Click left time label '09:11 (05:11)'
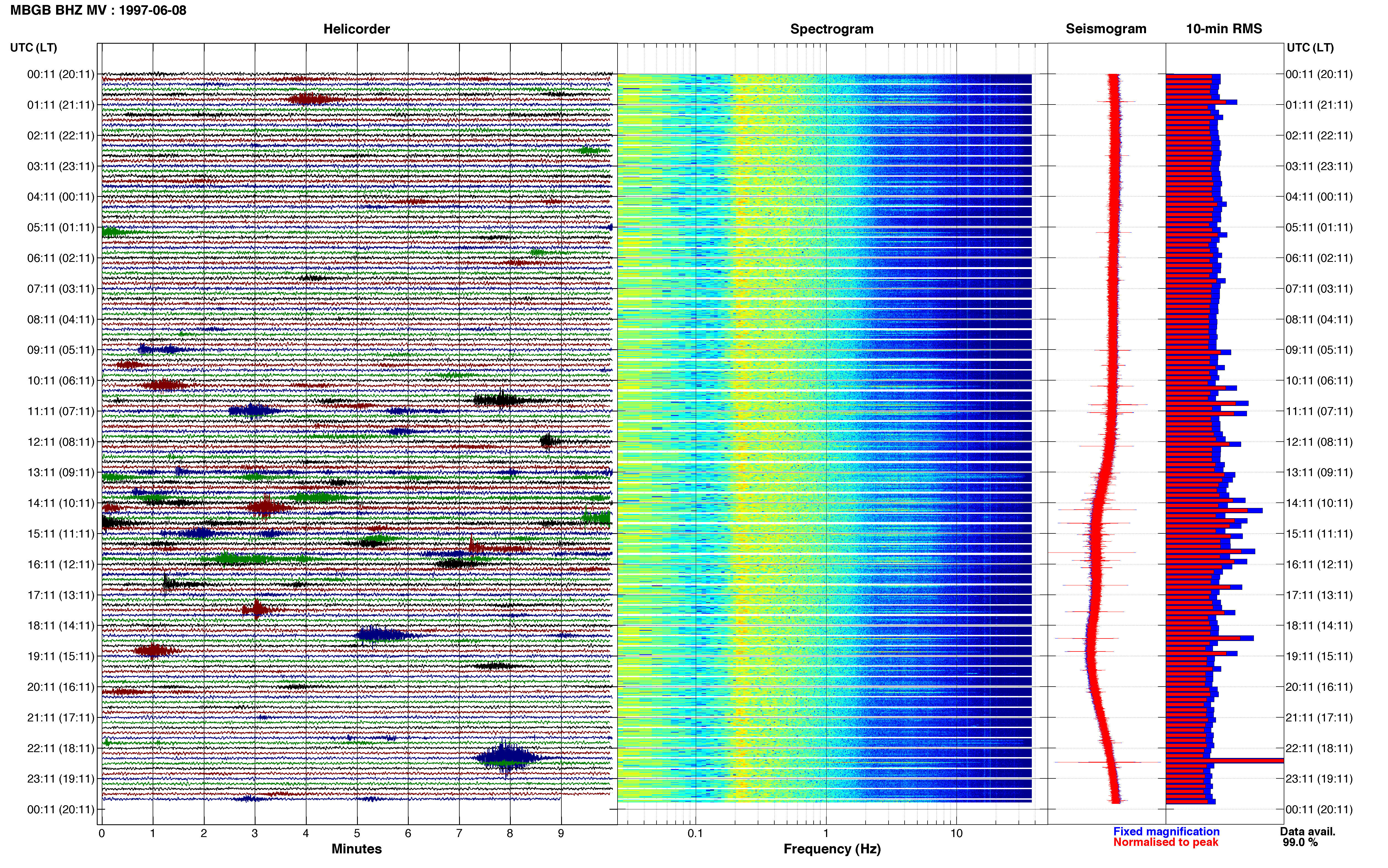Viewport: 1388px width, 868px height. (61, 350)
